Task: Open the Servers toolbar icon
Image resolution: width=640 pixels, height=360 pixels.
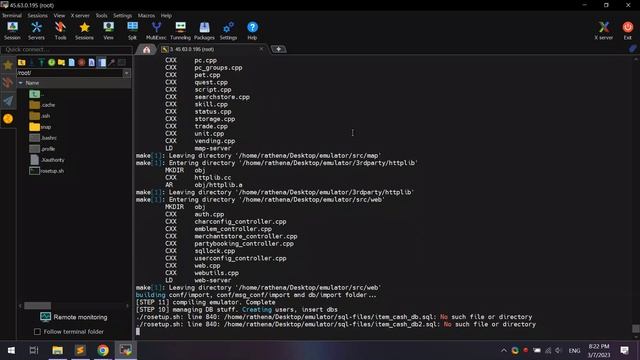Action: coord(36,31)
